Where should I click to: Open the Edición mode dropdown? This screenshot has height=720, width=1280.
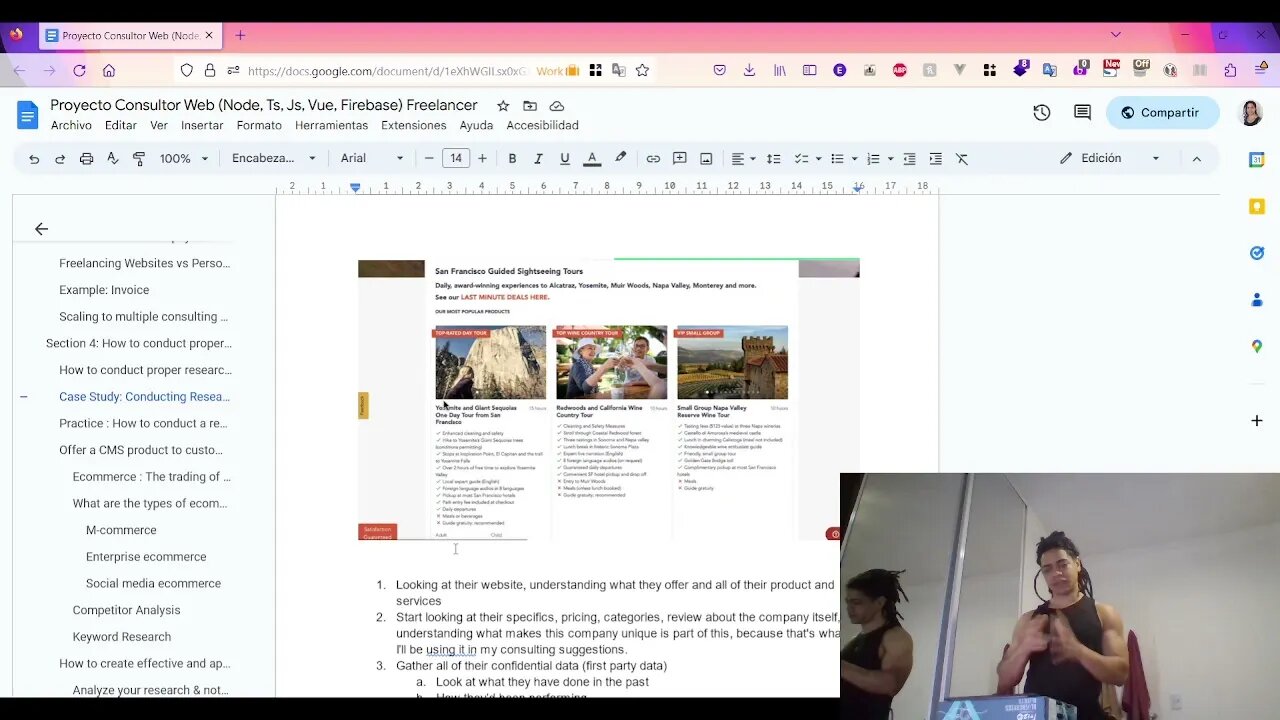[1110, 158]
